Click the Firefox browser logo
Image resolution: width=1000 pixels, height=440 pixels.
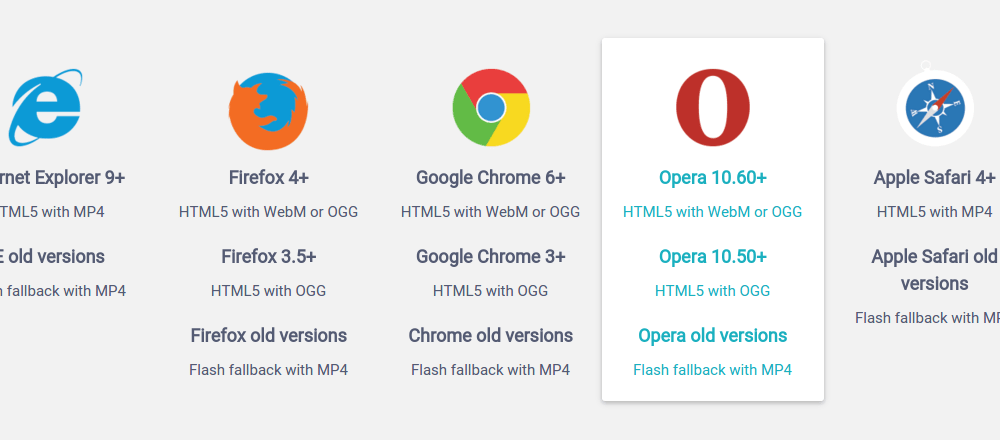coord(268,110)
